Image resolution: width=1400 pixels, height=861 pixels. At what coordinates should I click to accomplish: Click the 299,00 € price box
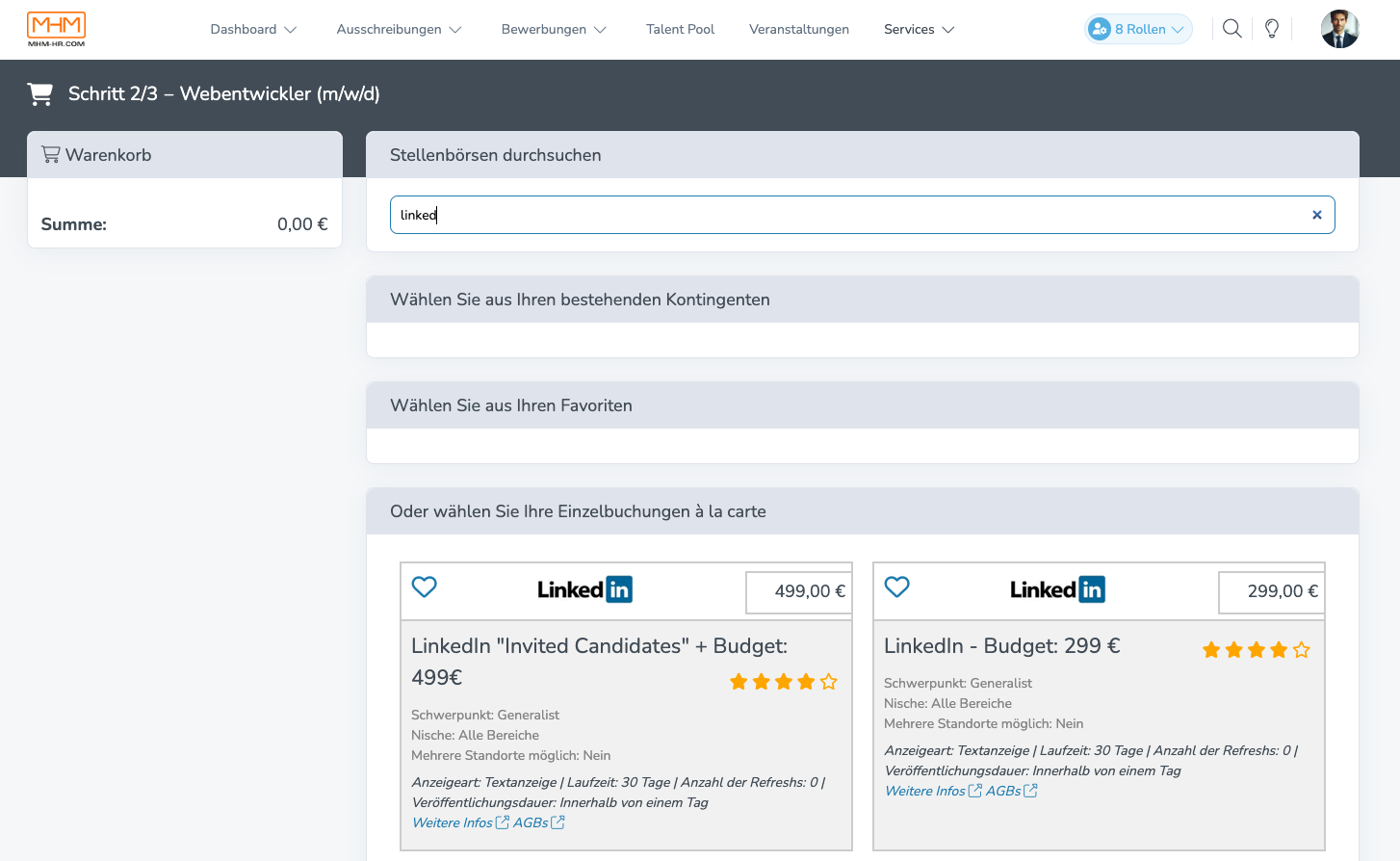(1271, 591)
